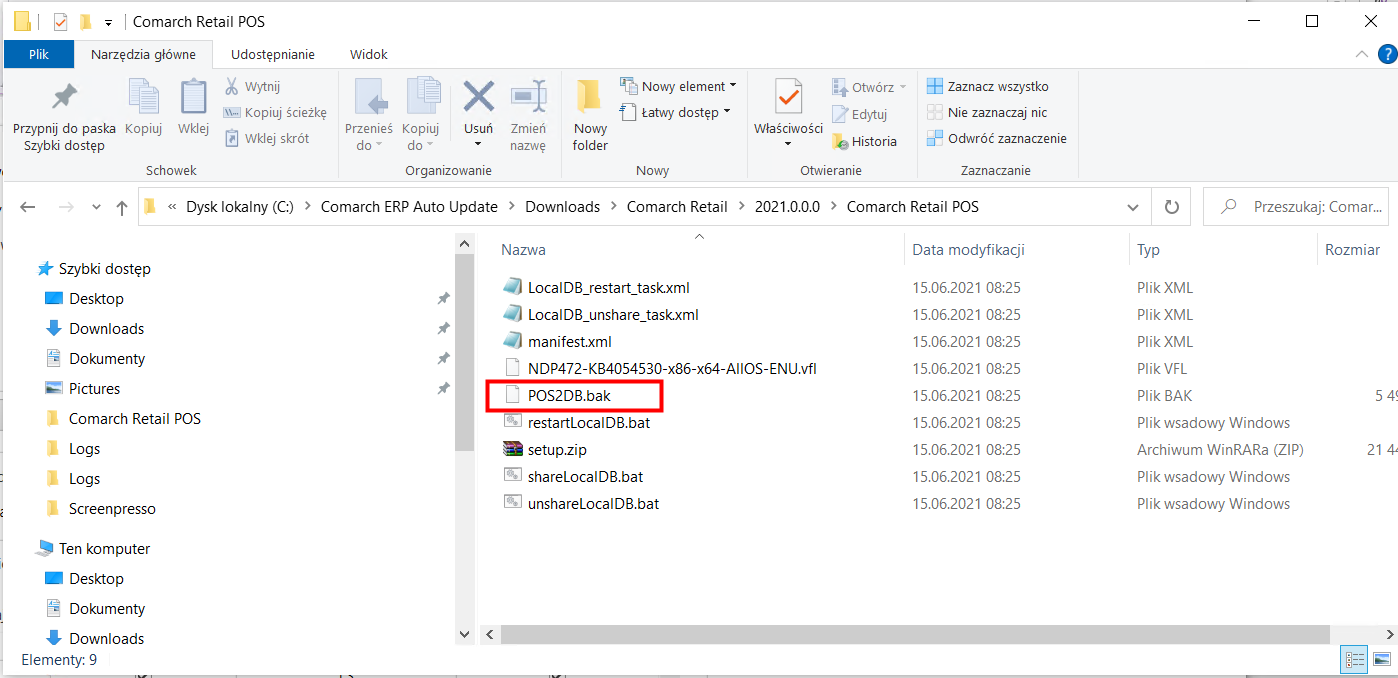The height and width of the screenshot is (678, 1398).
Task: Click Dysk lokalny (C:) in address bar
Action: pyautogui.click(x=240, y=207)
